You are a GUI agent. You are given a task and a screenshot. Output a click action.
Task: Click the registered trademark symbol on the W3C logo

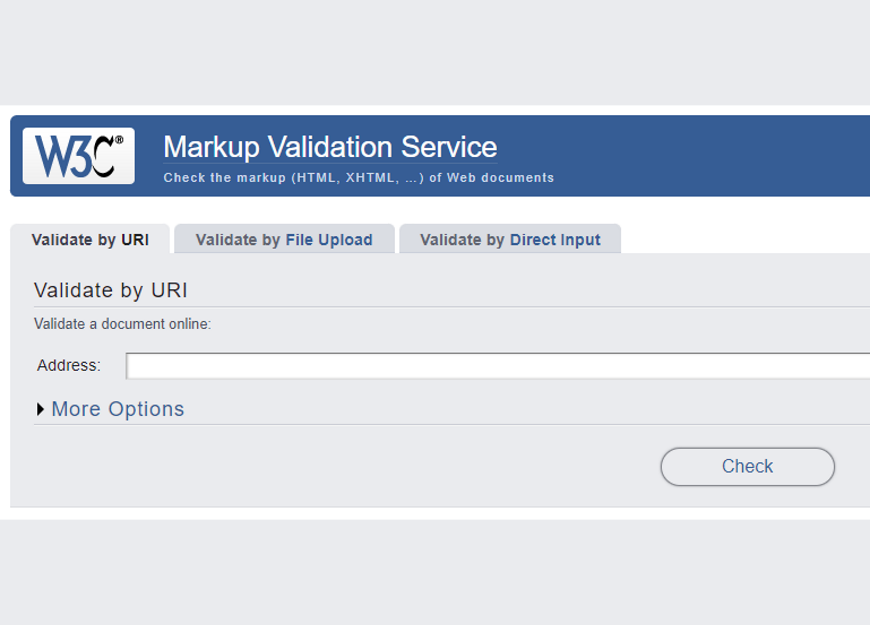coord(119,141)
